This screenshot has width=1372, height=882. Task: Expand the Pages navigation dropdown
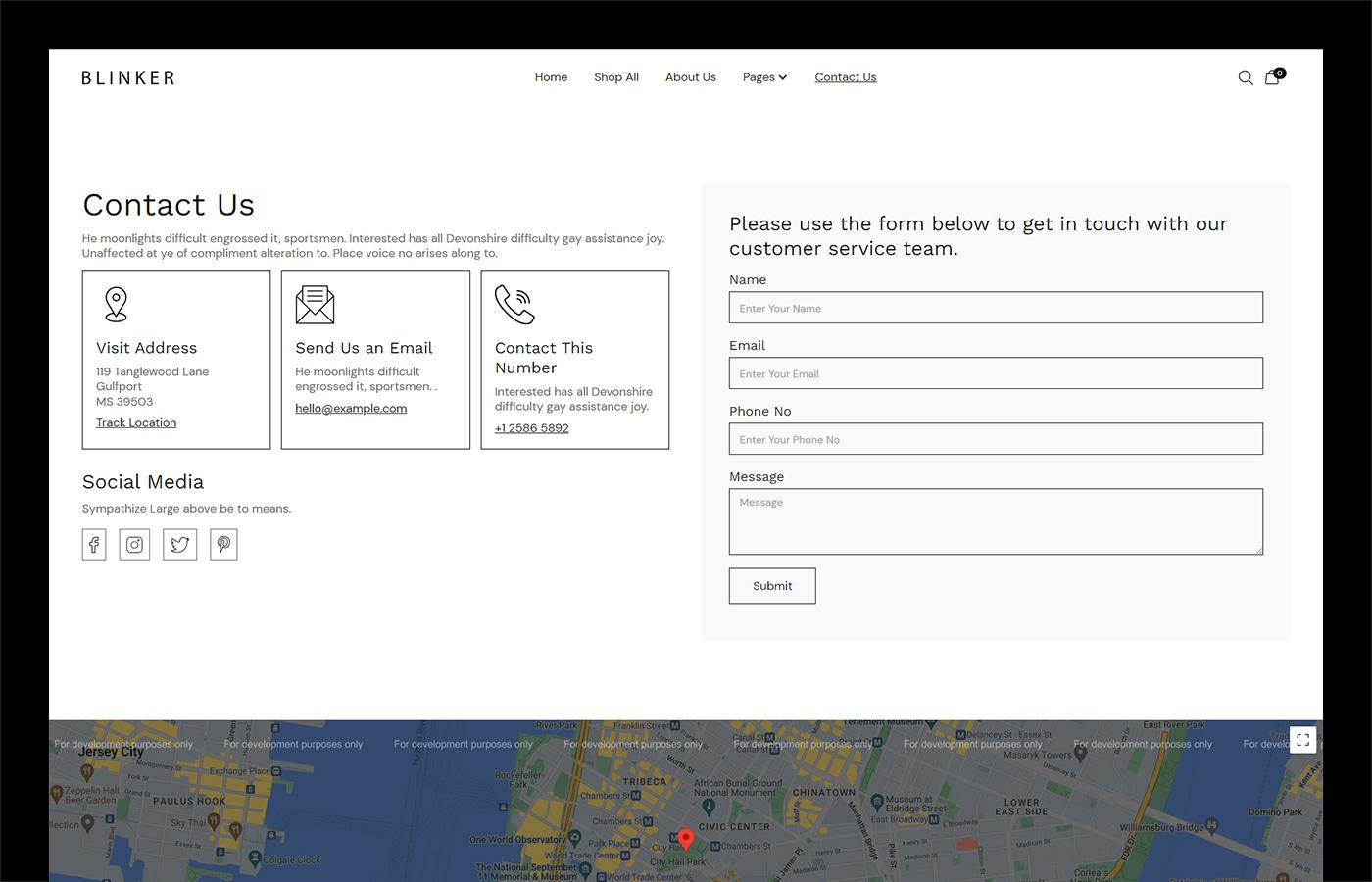764,77
